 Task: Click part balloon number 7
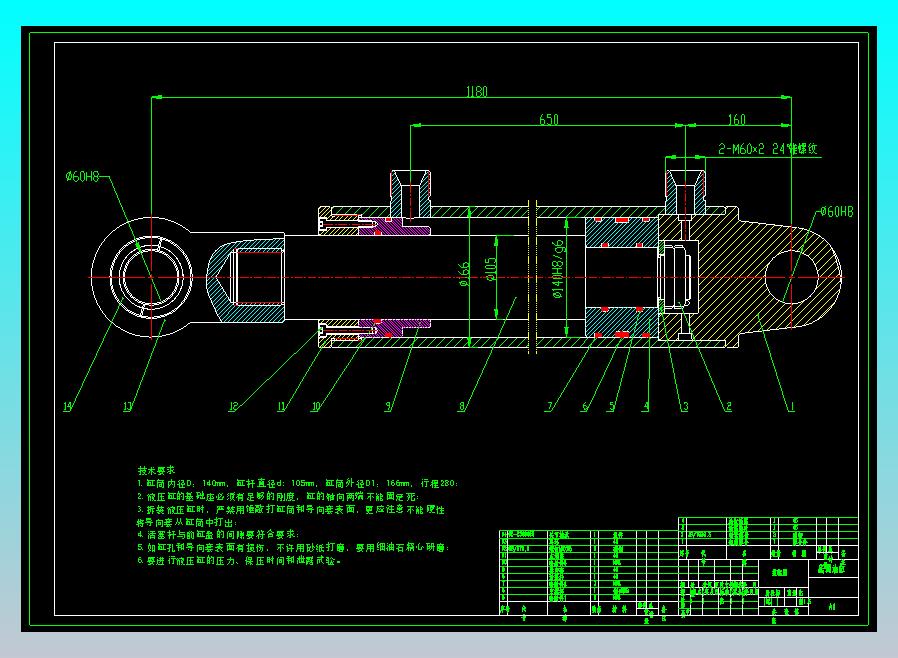click(x=549, y=407)
